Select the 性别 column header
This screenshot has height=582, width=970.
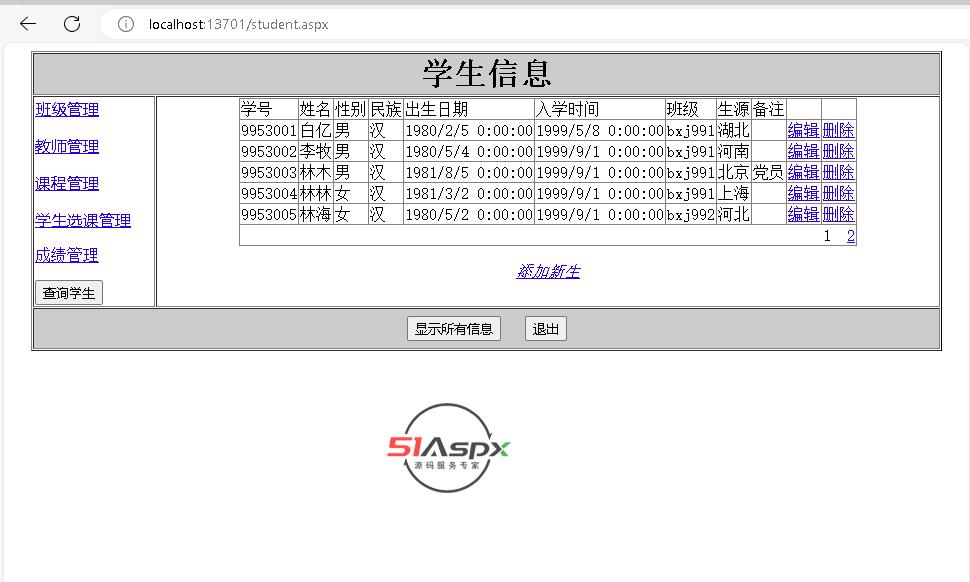351,109
